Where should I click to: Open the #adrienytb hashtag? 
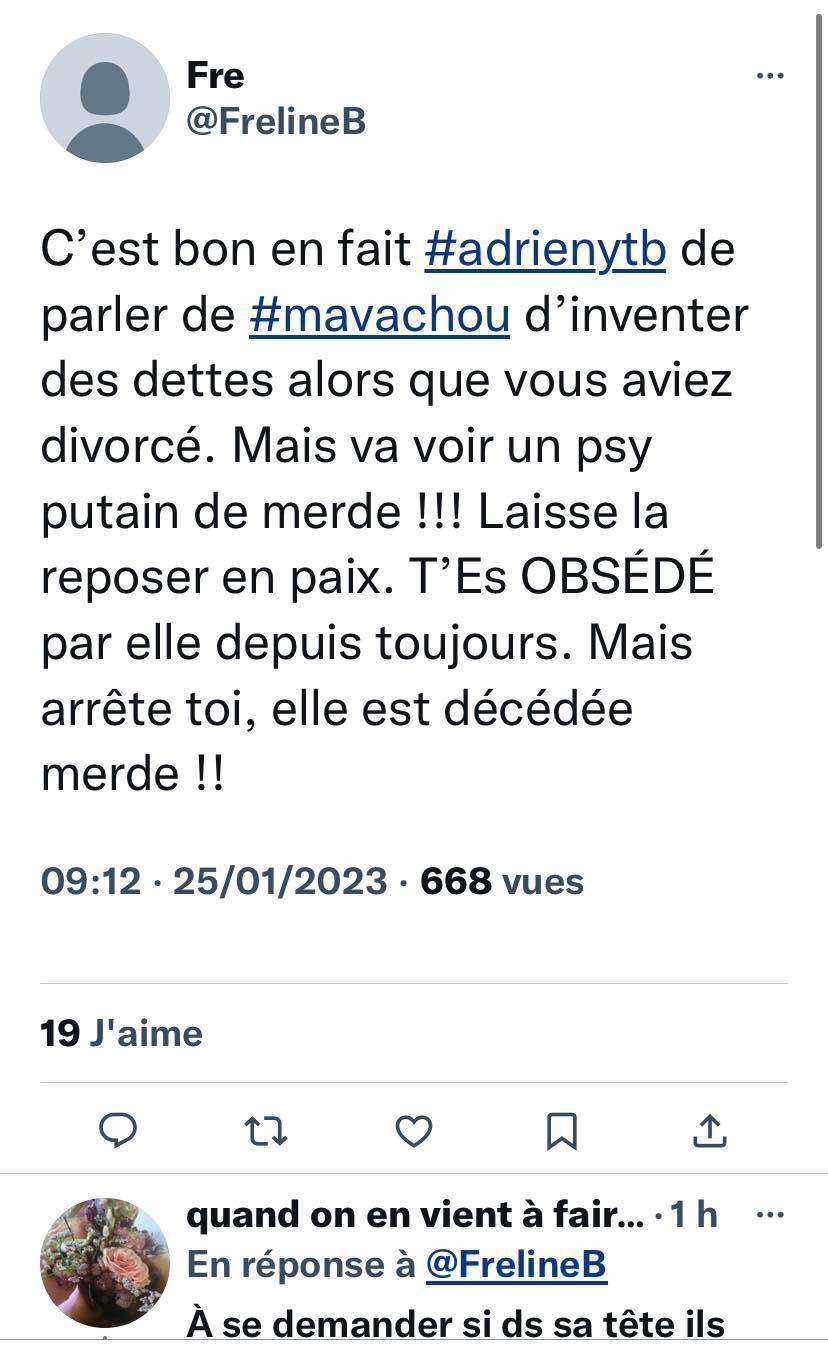pyautogui.click(x=545, y=250)
